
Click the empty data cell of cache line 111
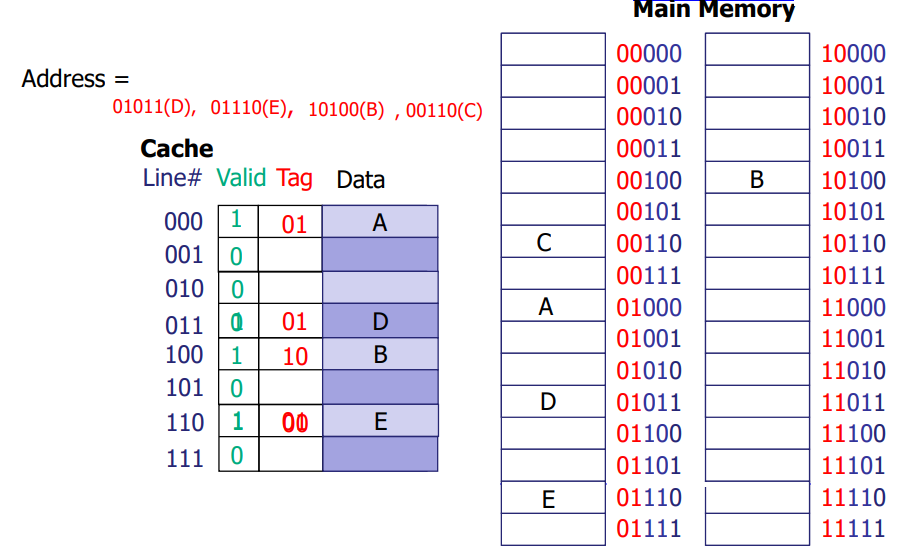pyautogui.click(x=380, y=454)
